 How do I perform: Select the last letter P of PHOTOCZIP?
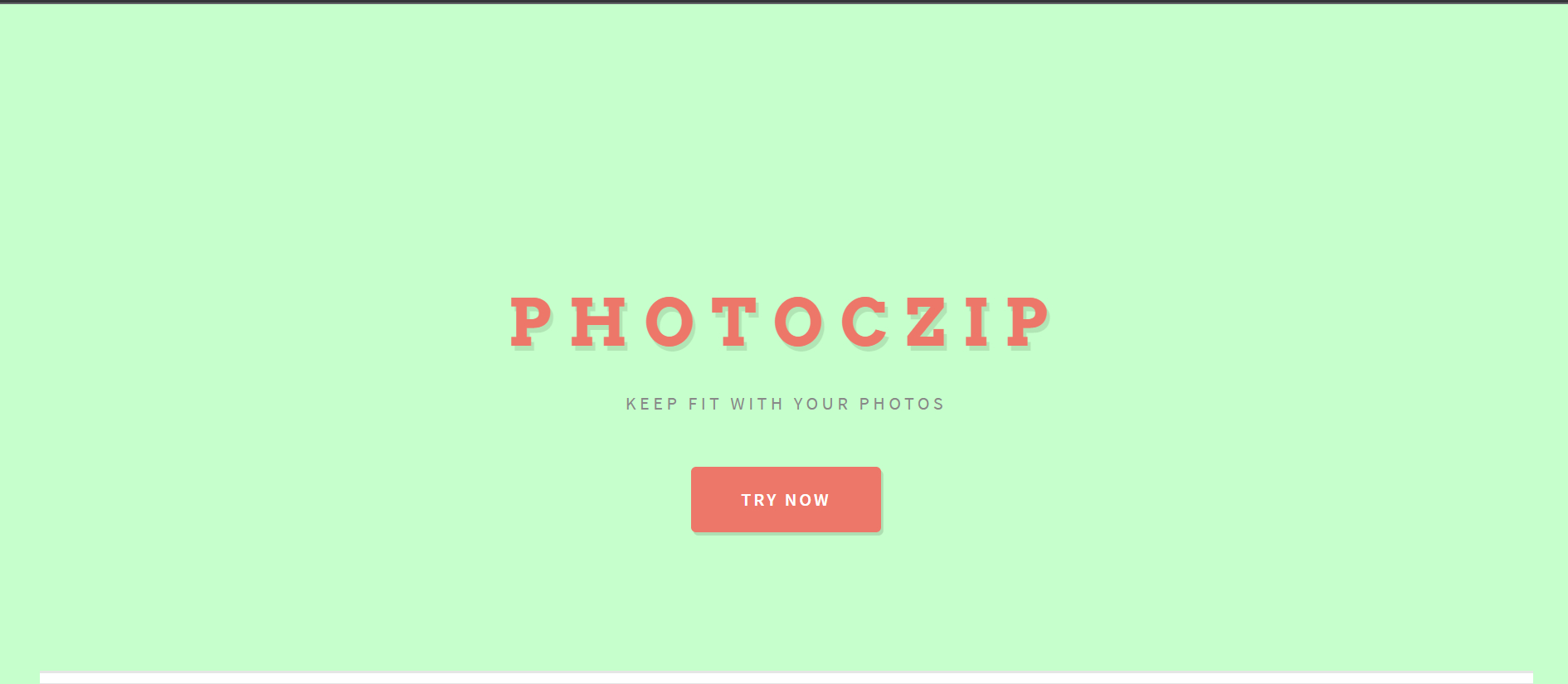coord(1029,322)
